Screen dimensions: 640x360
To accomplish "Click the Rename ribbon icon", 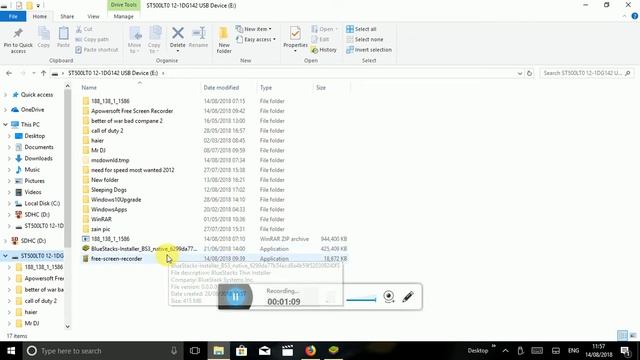I will 198,38.
